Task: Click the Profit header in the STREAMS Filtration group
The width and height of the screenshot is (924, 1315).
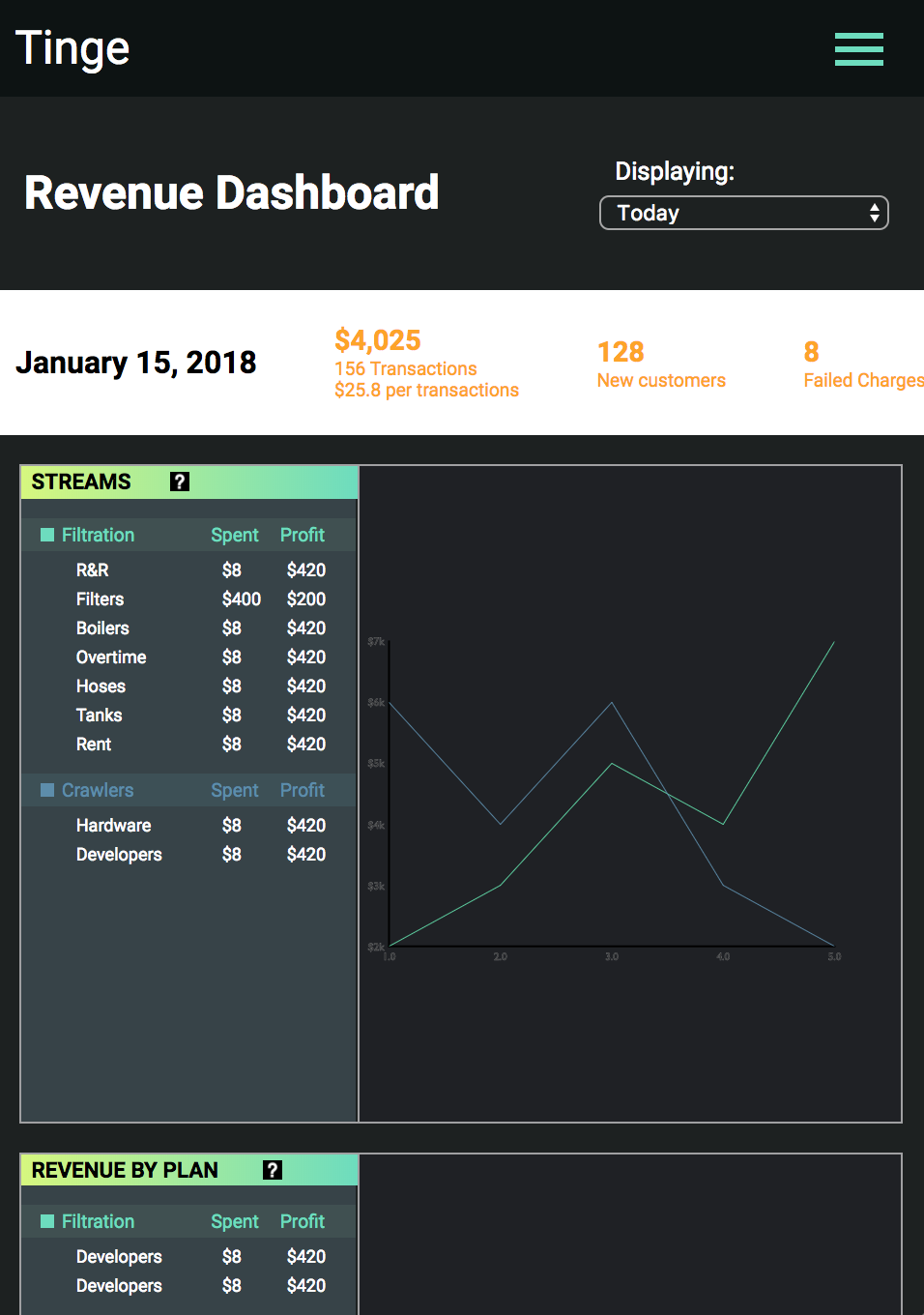Action: [x=303, y=535]
